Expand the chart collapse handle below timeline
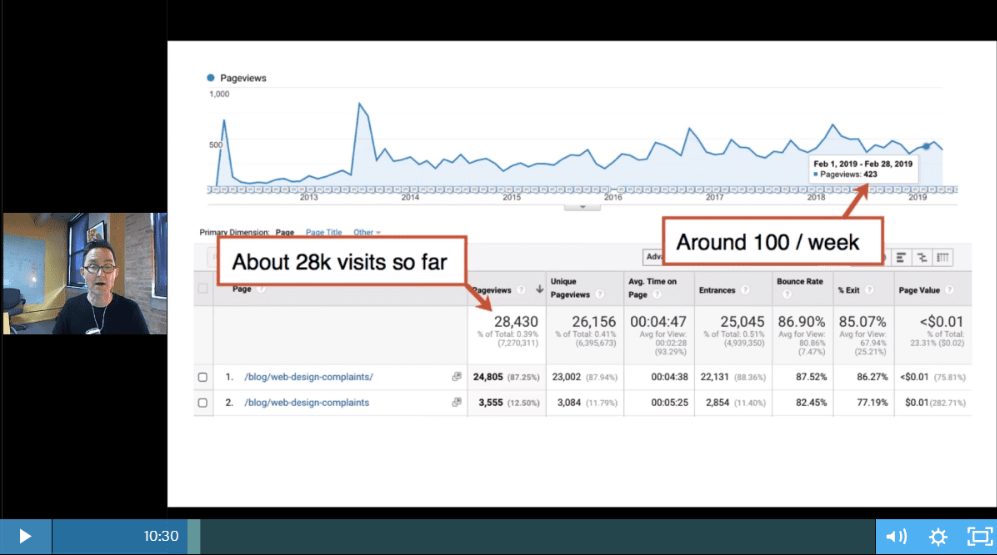 (582, 207)
